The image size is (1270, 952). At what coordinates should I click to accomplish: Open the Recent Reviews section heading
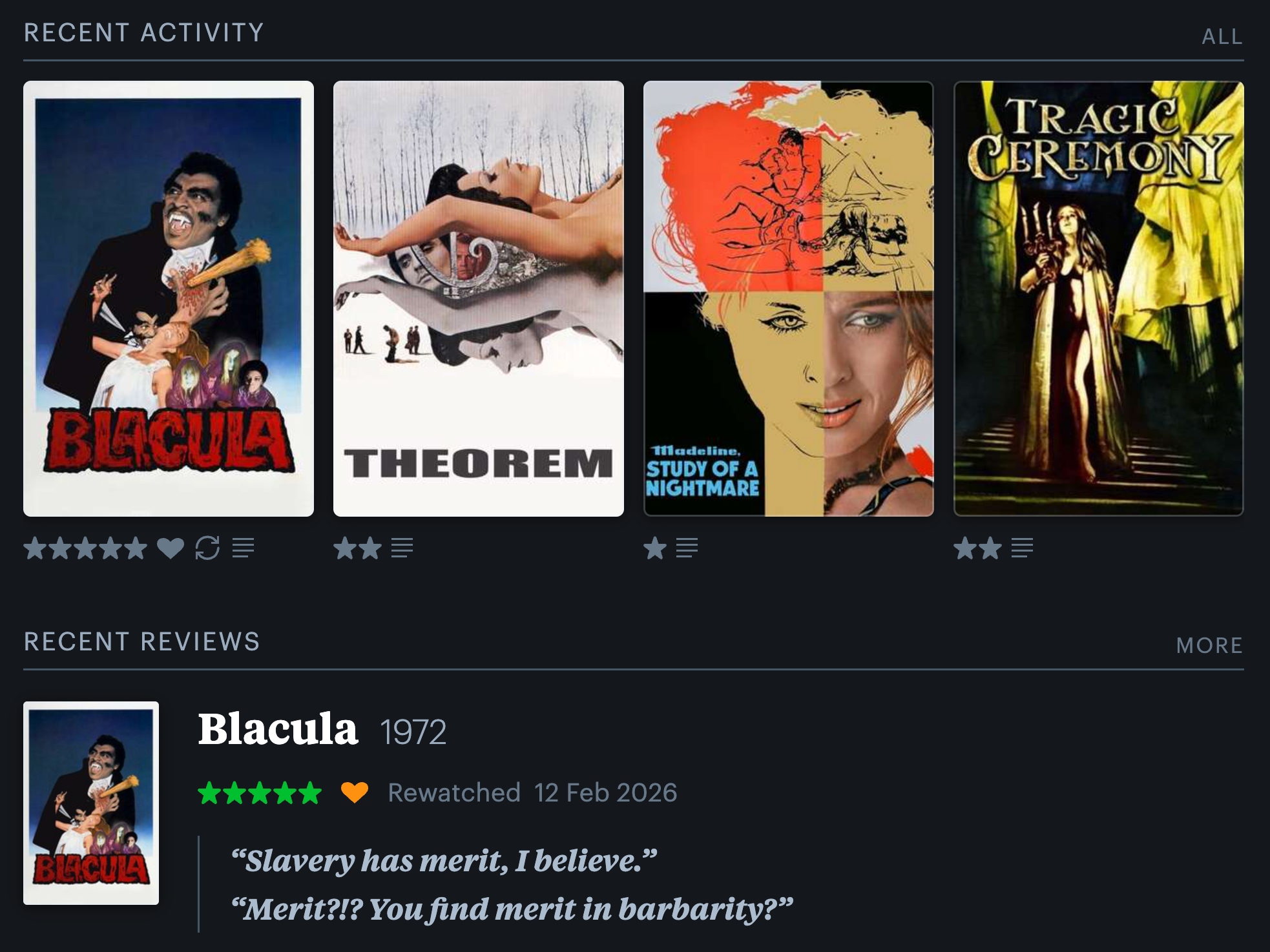142,641
